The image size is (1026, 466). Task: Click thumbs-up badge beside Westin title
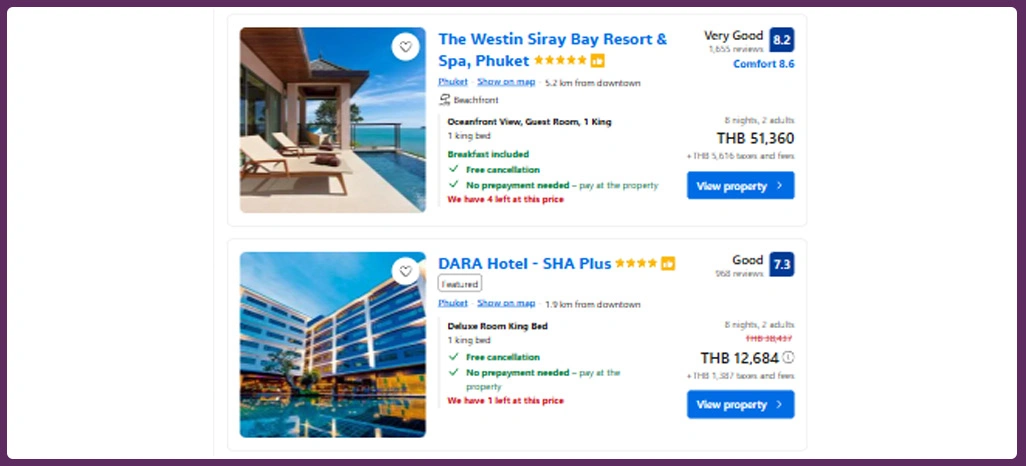[598, 60]
